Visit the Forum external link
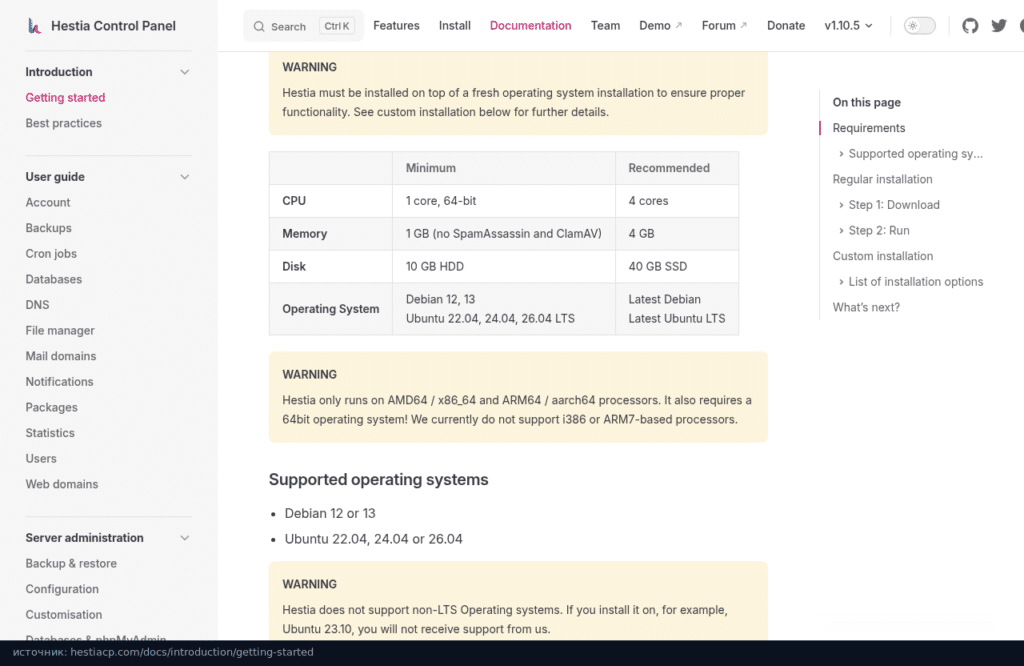 [724, 25]
